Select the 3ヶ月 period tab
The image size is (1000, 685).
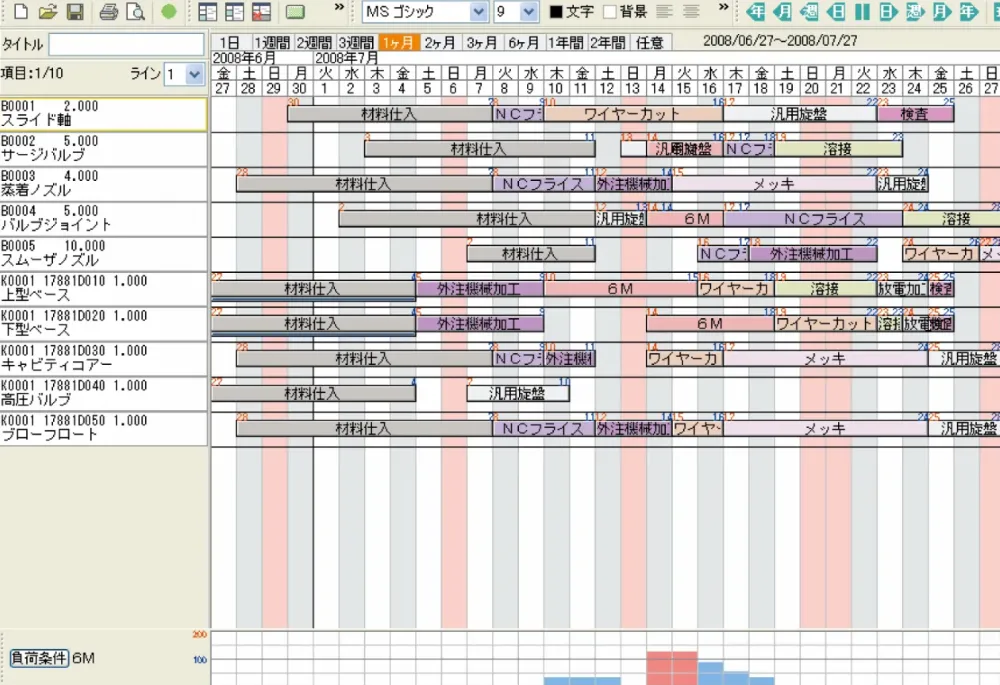tap(482, 43)
